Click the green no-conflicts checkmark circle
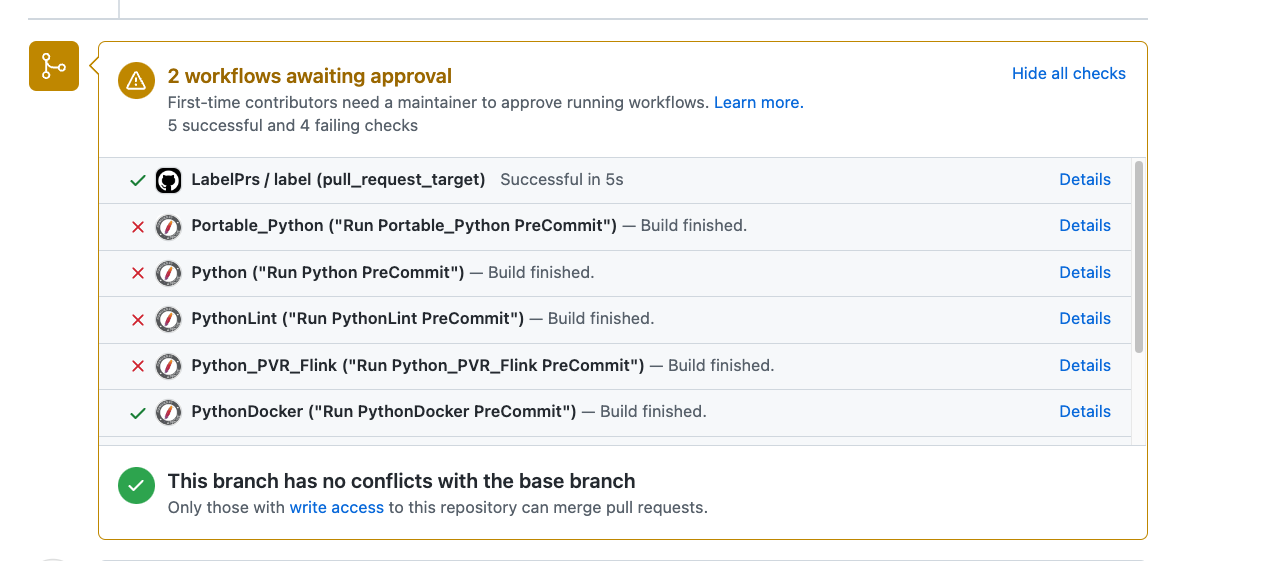This screenshot has width=1267, height=561. (x=137, y=486)
